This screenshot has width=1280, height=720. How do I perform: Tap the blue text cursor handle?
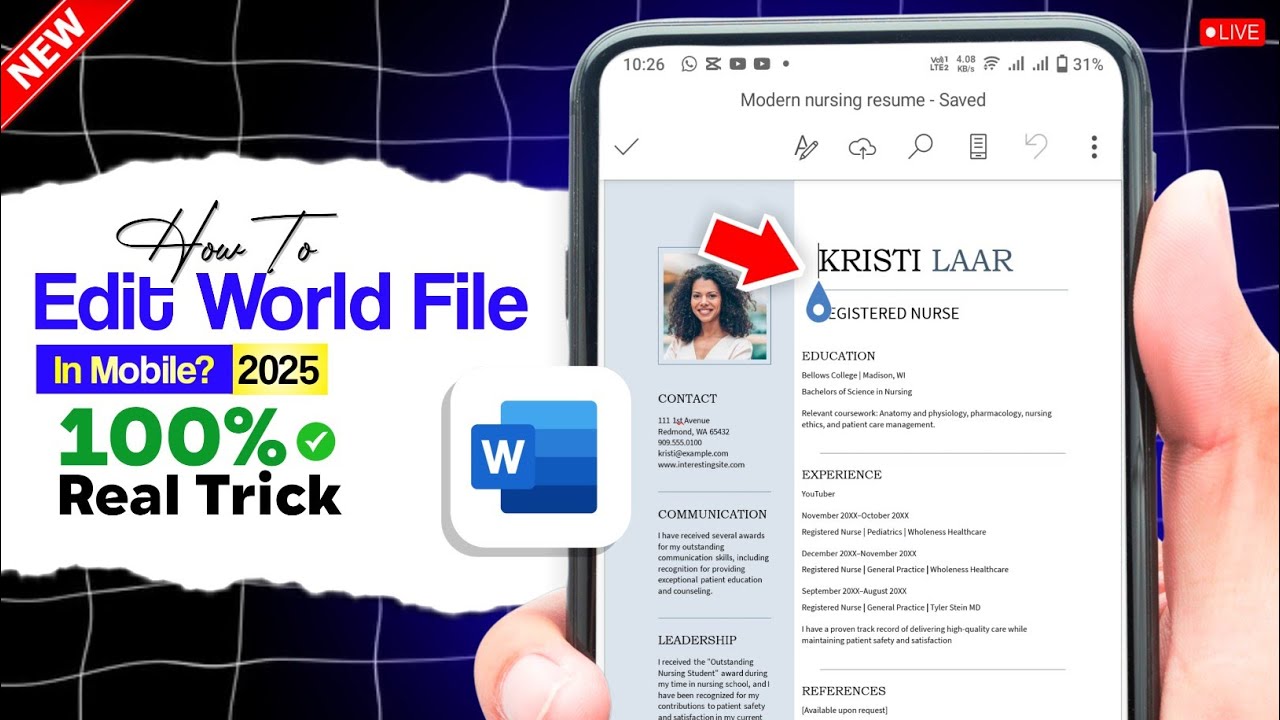coord(818,303)
